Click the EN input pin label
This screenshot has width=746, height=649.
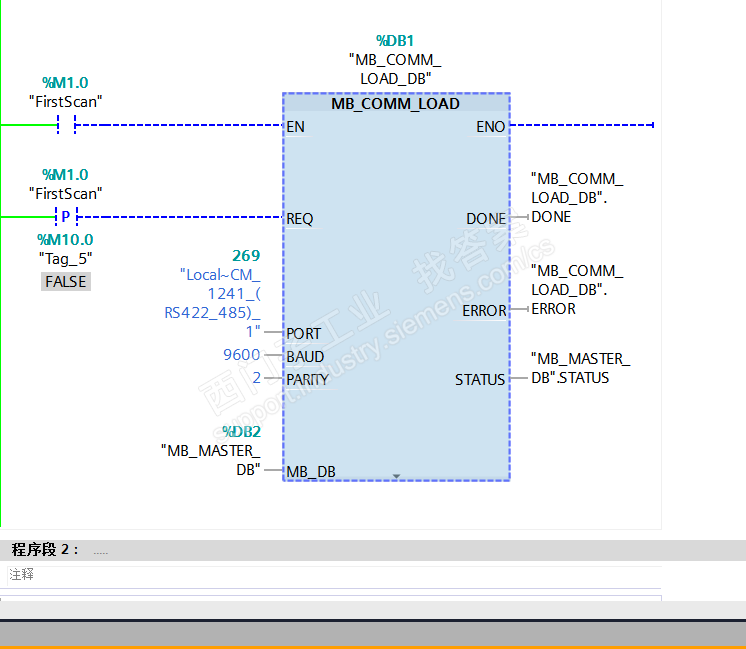pyautogui.click(x=295, y=127)
